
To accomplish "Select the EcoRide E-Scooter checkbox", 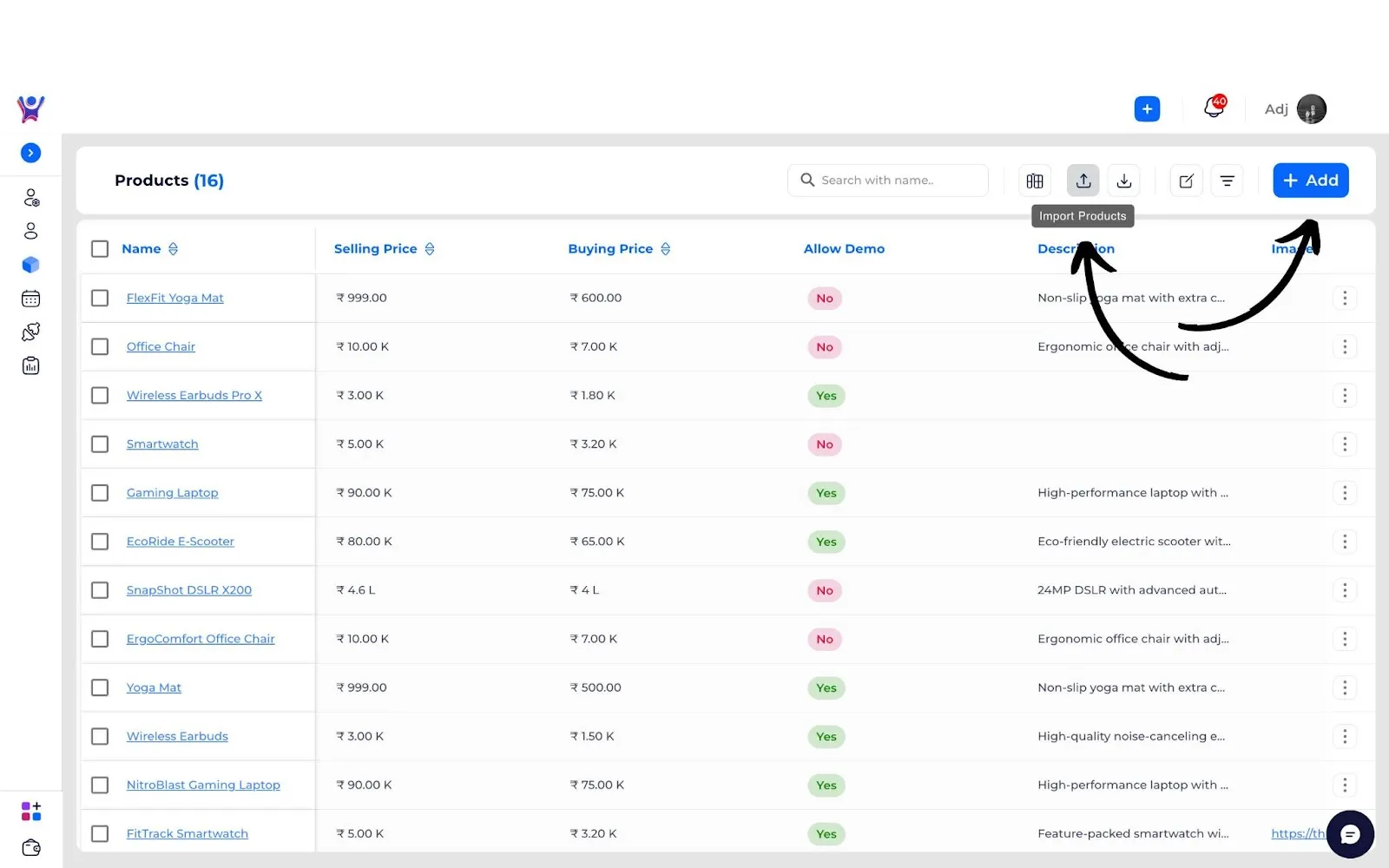I will click(x=100, y=542).
